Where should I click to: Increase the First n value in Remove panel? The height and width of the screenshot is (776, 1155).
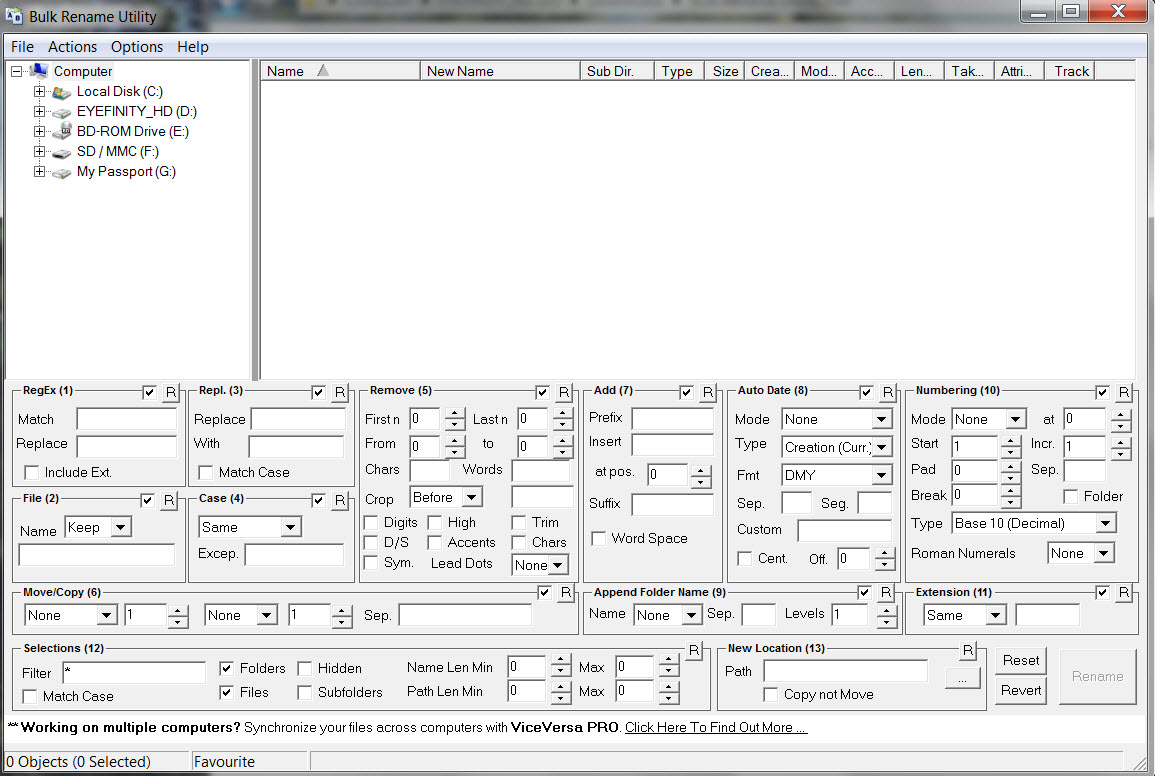pos(455,414)
